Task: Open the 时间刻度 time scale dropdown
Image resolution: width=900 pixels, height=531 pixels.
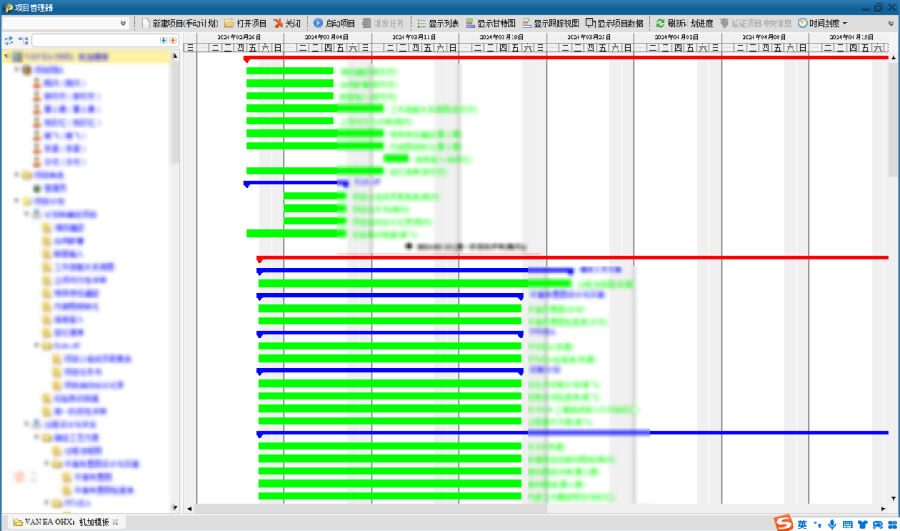Action: click(823, 23)
